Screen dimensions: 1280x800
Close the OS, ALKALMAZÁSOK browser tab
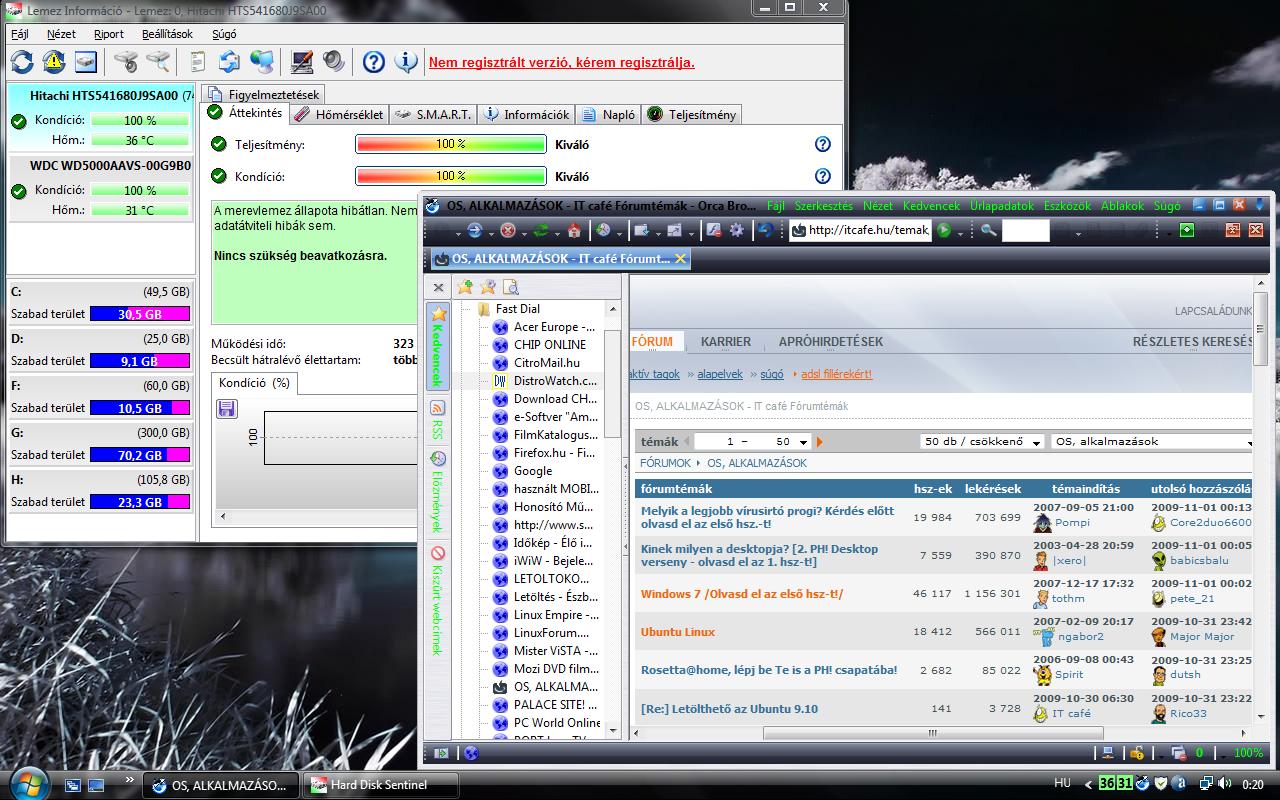[681, 258]
